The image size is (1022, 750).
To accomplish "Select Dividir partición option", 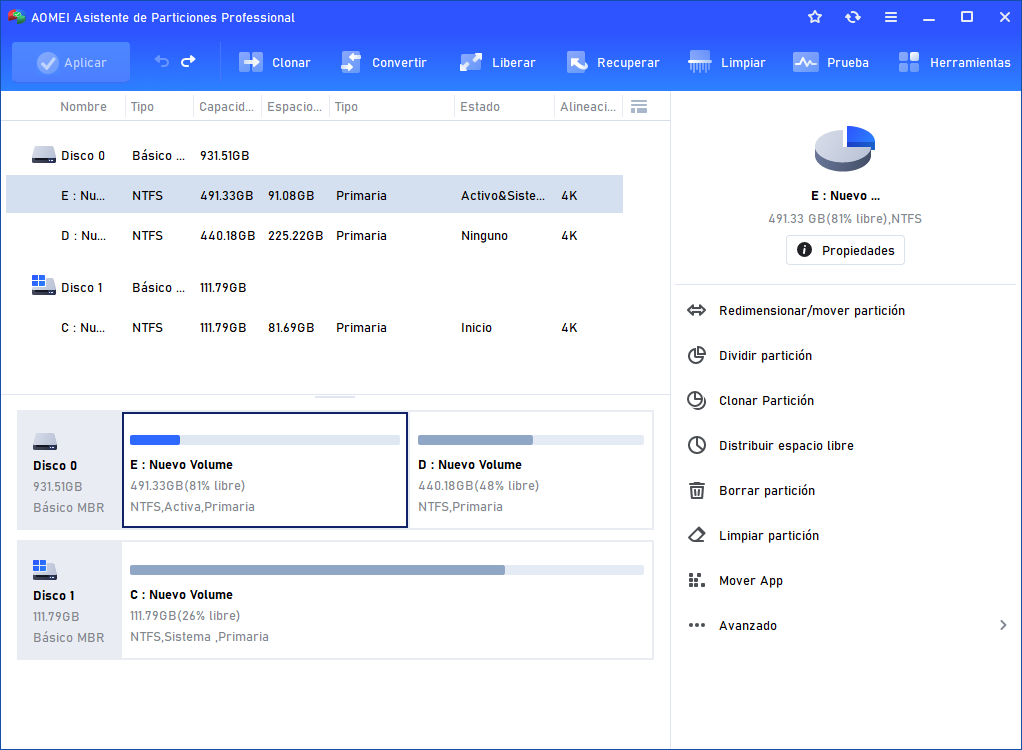I will tap(765, 356).
